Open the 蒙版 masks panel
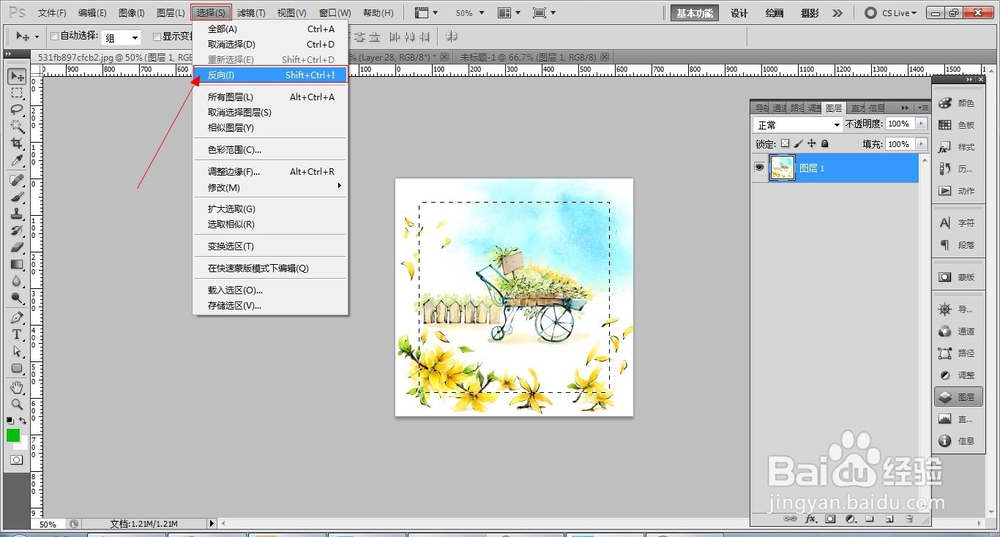This screenshot has height=537, width=1000. [957, 277]
